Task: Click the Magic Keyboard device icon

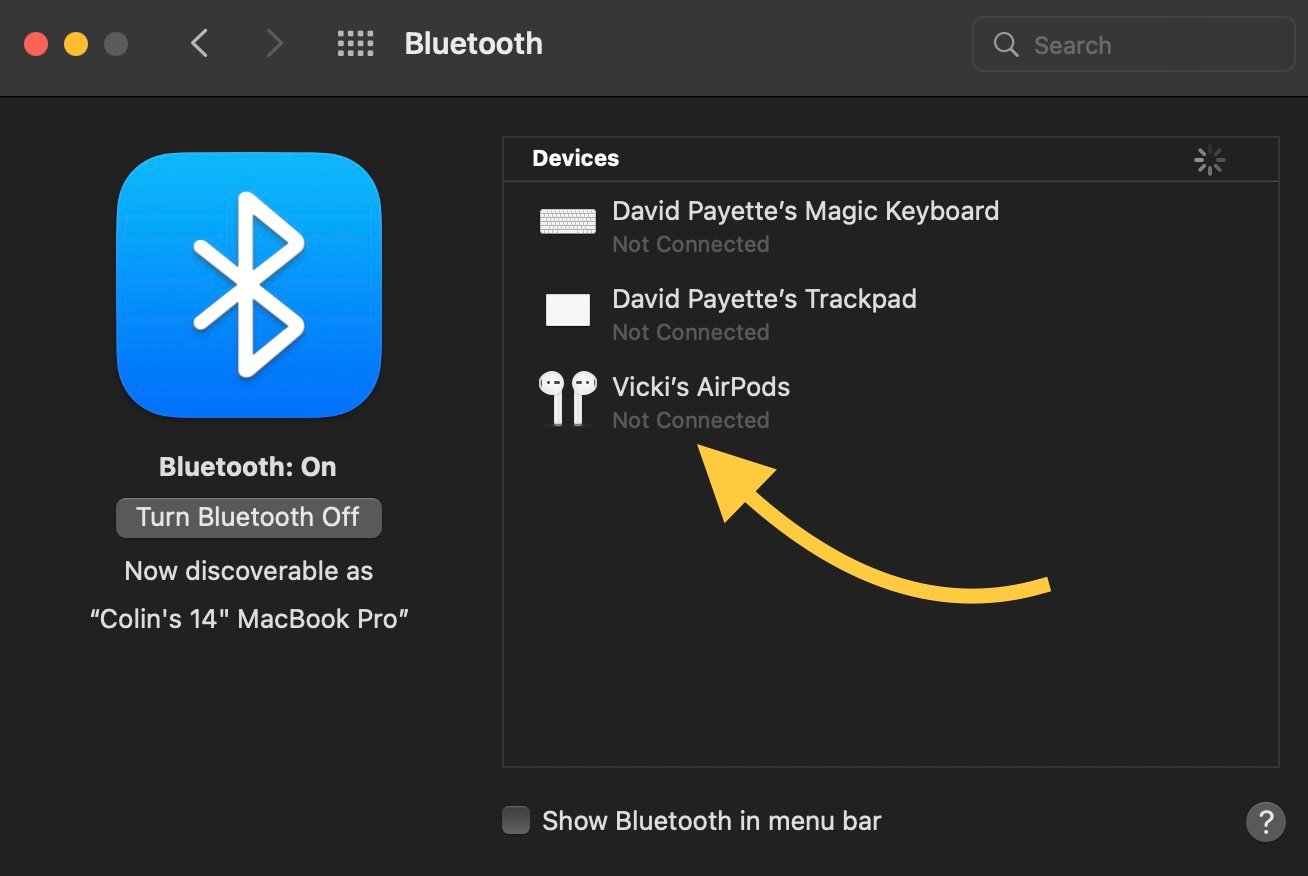Action: point(567,221)
